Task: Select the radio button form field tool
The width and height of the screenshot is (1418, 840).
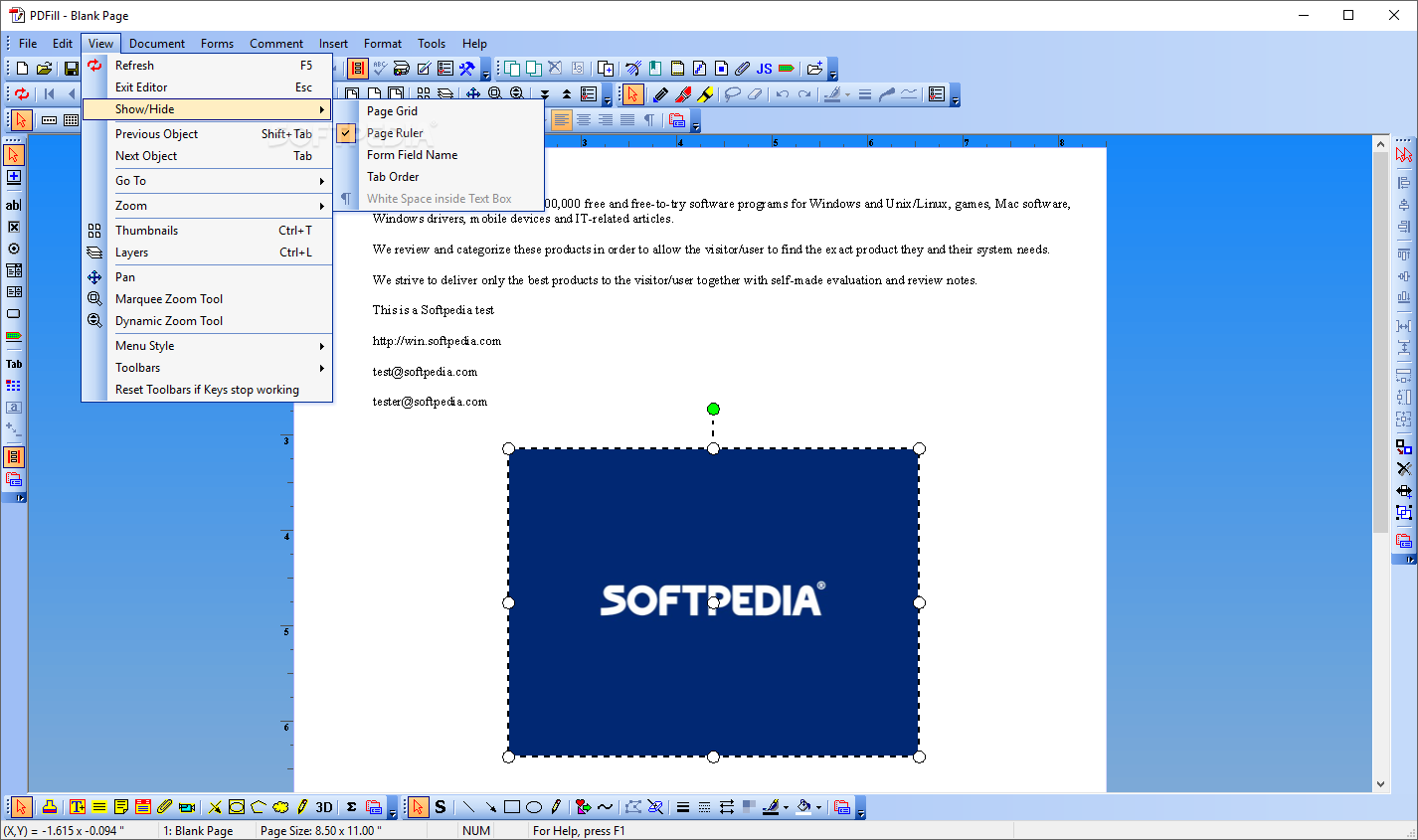Action: click(x=14, y=249)
